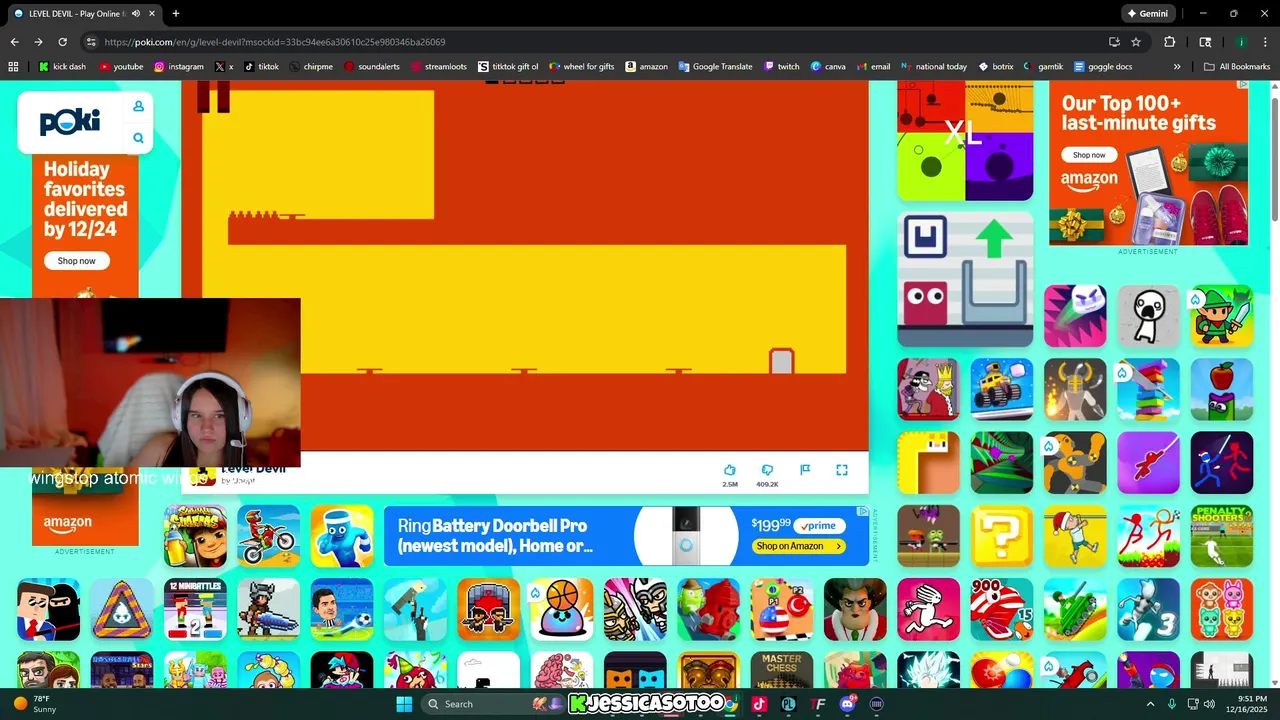Screen dimensions: 1280x720
Task: Open the red stickman swing game thumbnail
Action: click(x=1148, y=463)
